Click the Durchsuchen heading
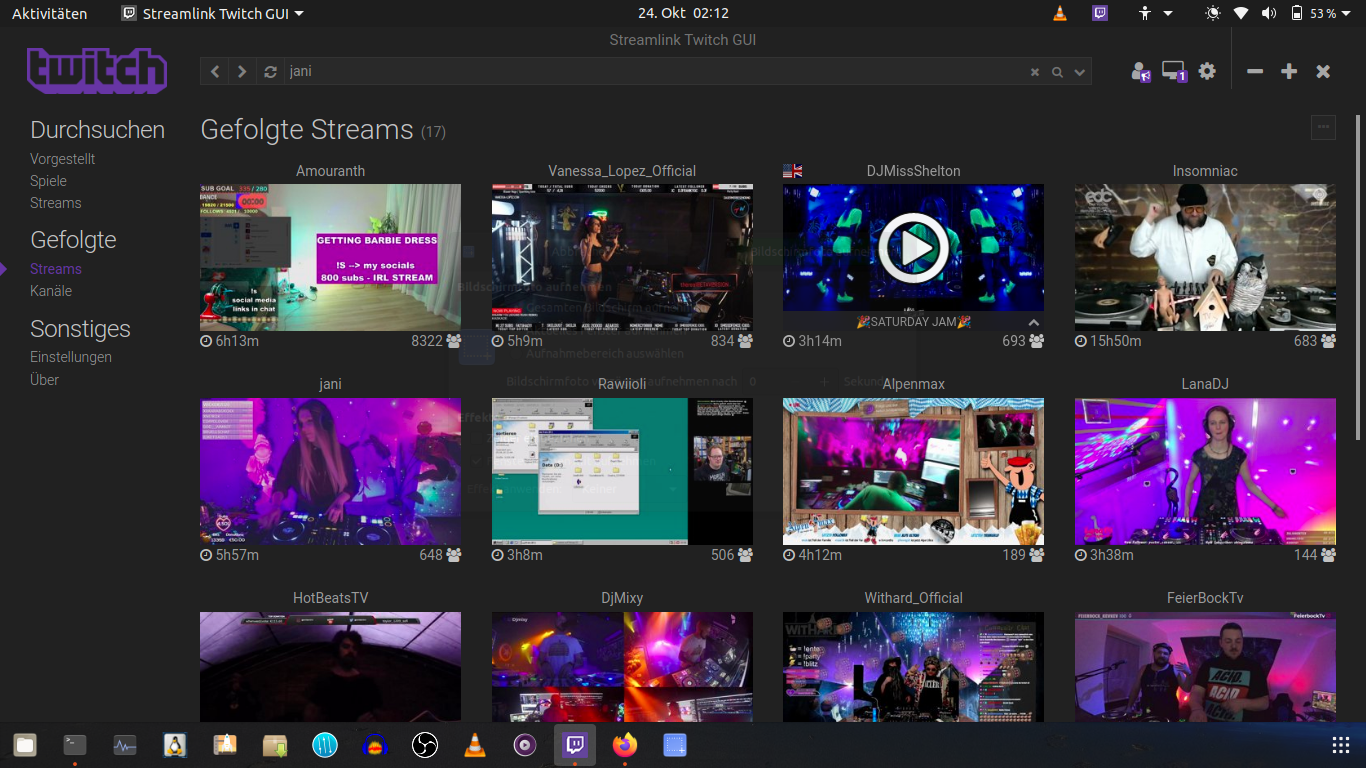Image resolution: width=1366 pixels, height=768 pixels. 97,130
